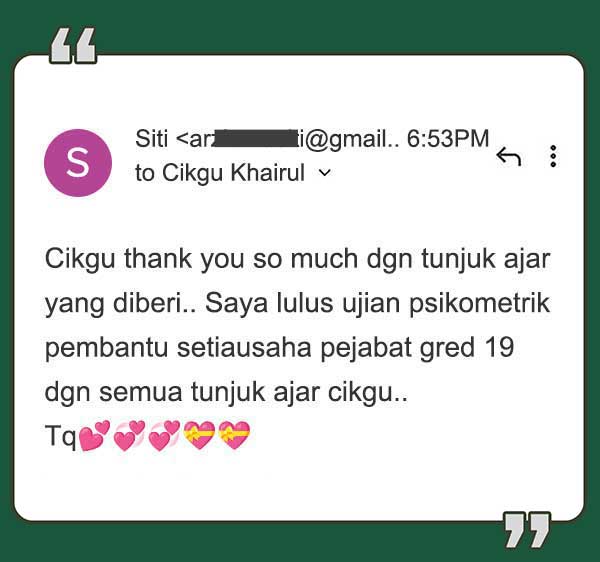
Task: Select the two hearts emoji after Tq
Action: click(94, 436)
